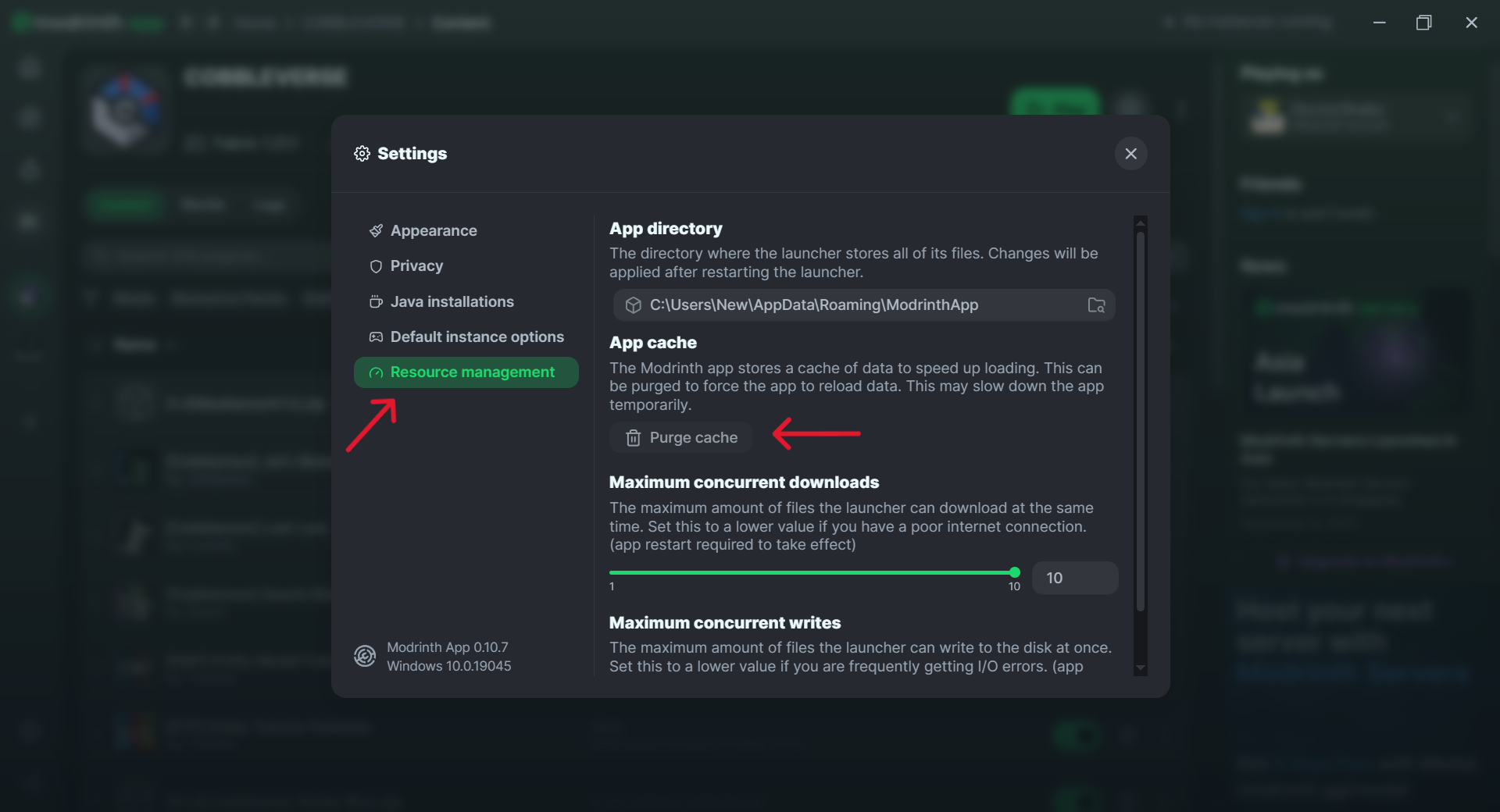
Task: Click the settings panel scrollbar thumb
Action: pyautogui.click(x=1141, y=422)
